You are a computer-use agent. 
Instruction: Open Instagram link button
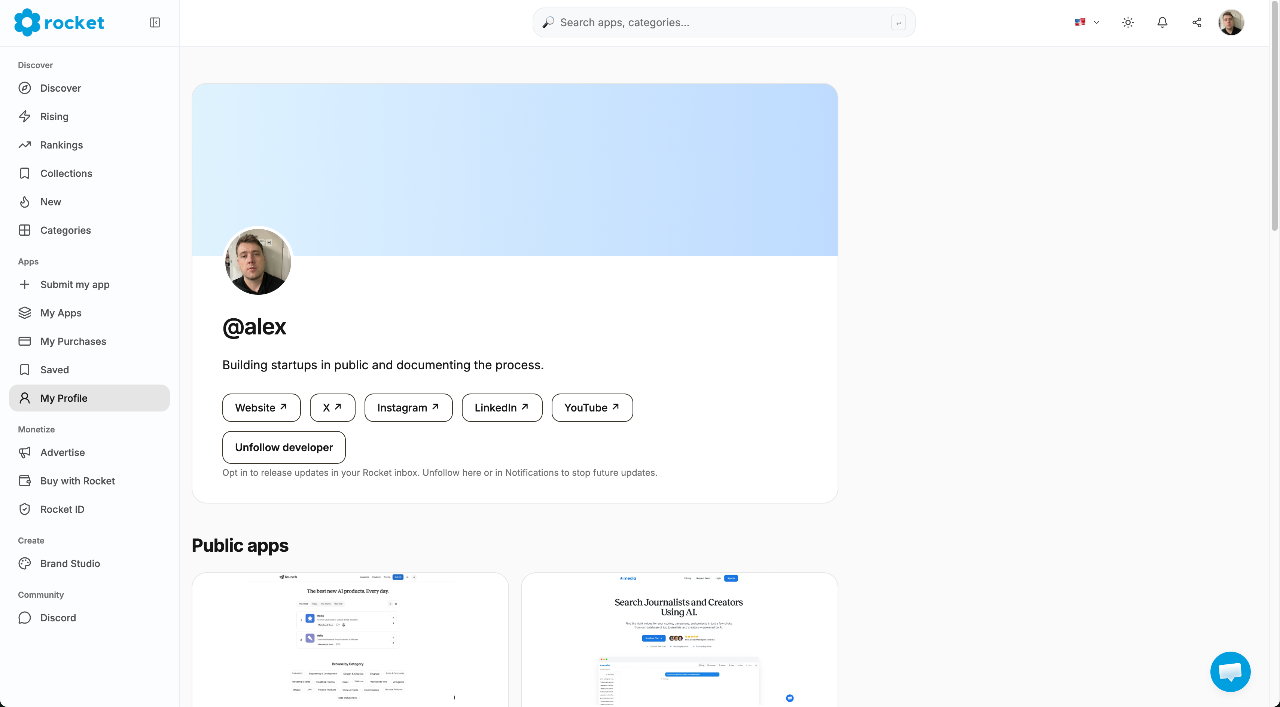coord(408,408)
